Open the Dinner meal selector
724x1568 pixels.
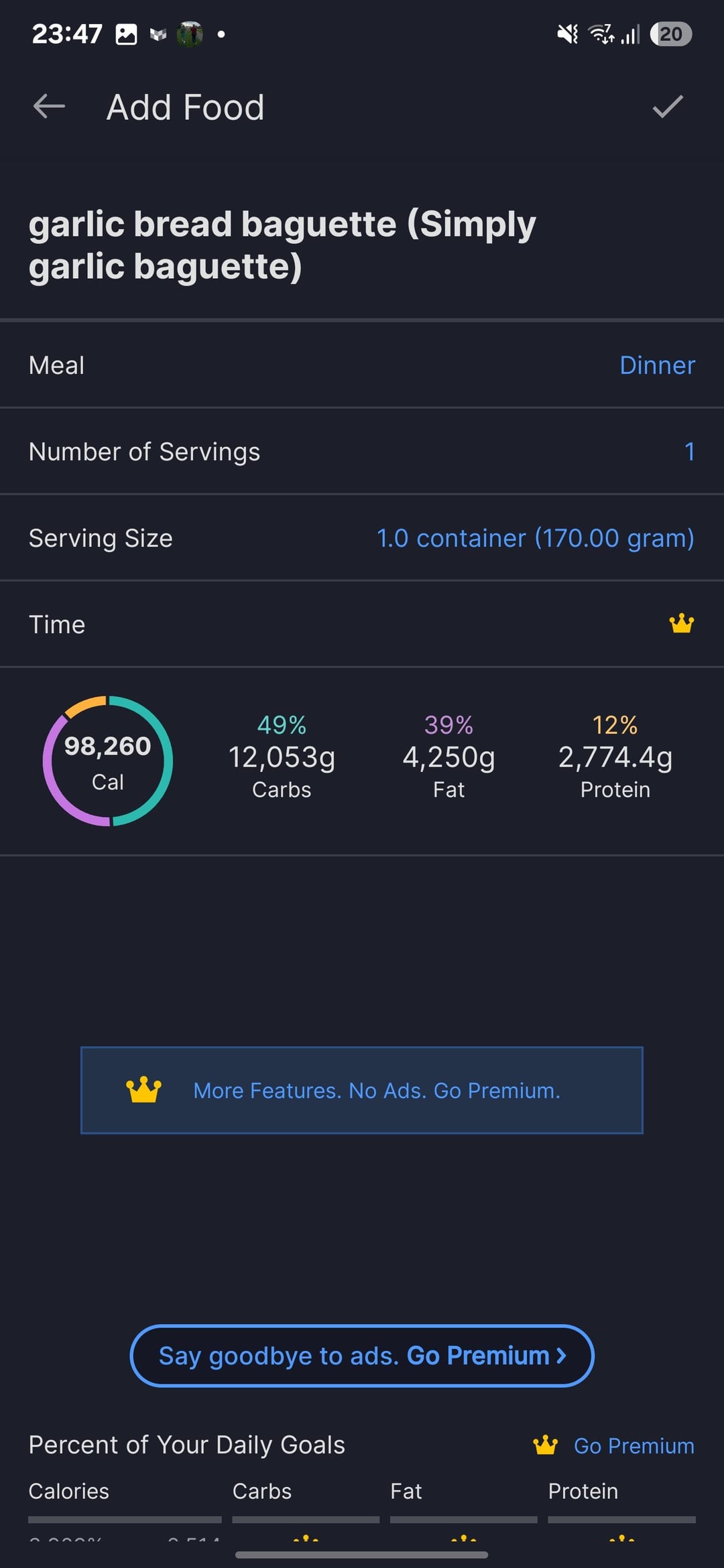click(x=657, y=365)
